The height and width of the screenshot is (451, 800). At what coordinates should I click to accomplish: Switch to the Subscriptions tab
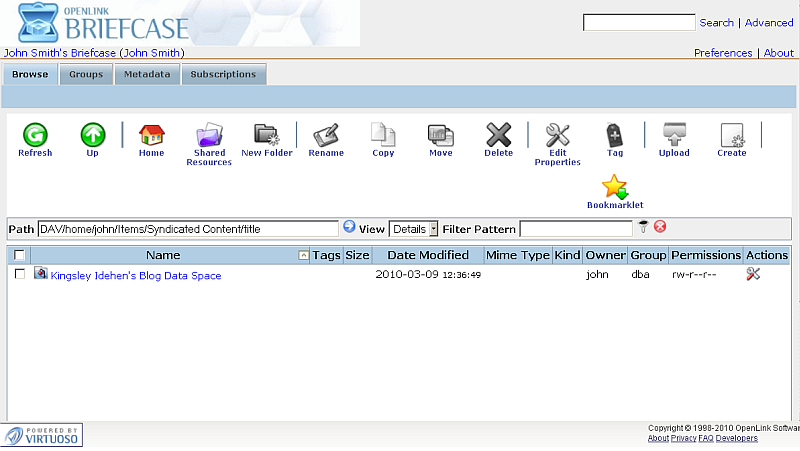pyautogui.click(x=223, y=74)
